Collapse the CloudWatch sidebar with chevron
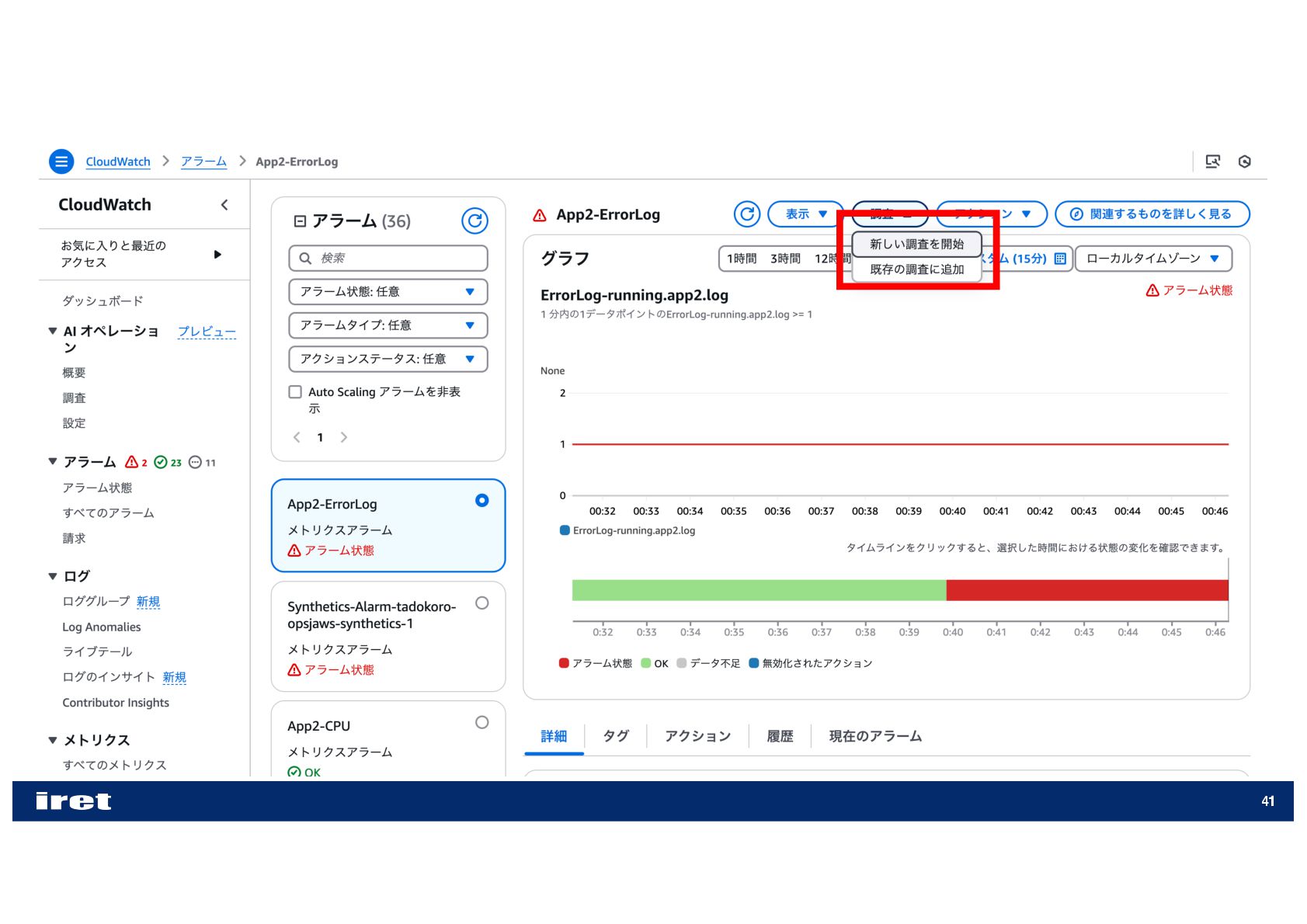This screenshot has width=1307, height=924. click(224, 205)
